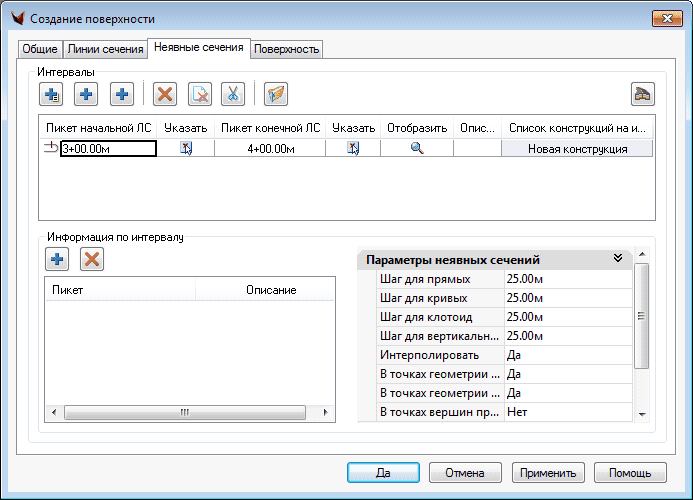Screen dimensions: 693x500
Task: Add a point with plus icon in Информация по интервалу
Action: click(x=57, y=260)
